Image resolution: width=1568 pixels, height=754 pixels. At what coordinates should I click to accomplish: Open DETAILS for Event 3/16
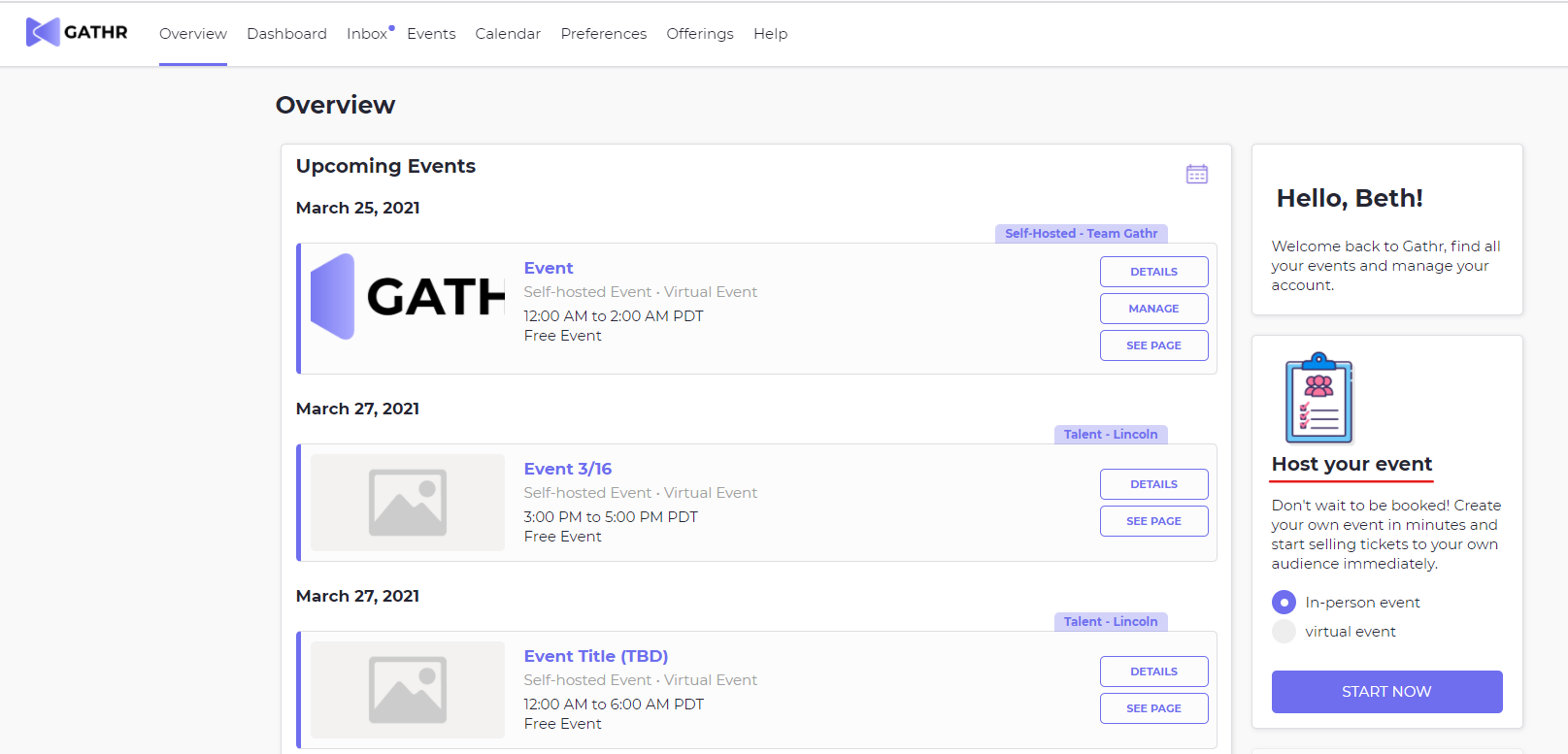(1153, 484)
